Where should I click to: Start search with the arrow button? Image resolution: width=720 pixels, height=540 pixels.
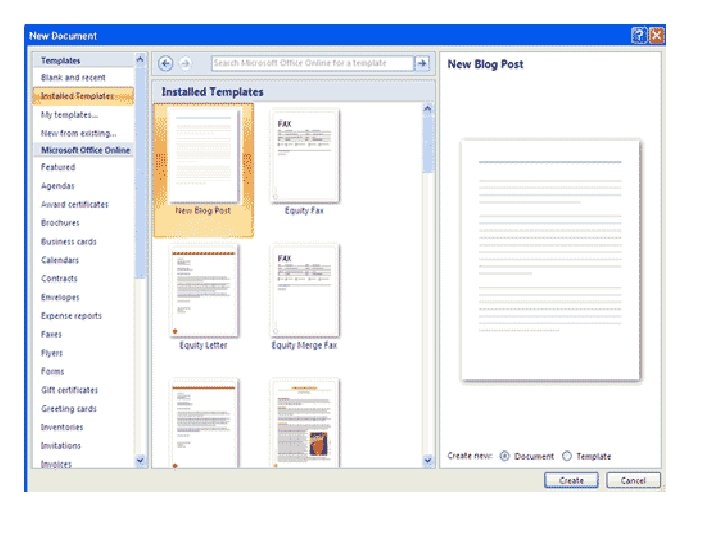422,63
